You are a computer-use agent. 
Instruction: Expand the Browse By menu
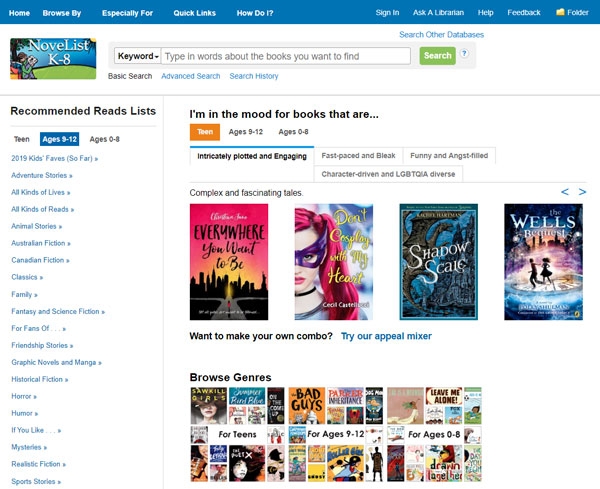point(62,13)
